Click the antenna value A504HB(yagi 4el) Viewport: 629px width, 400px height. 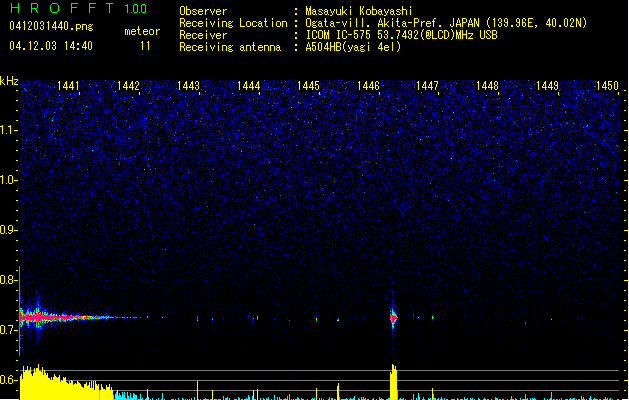353,47
